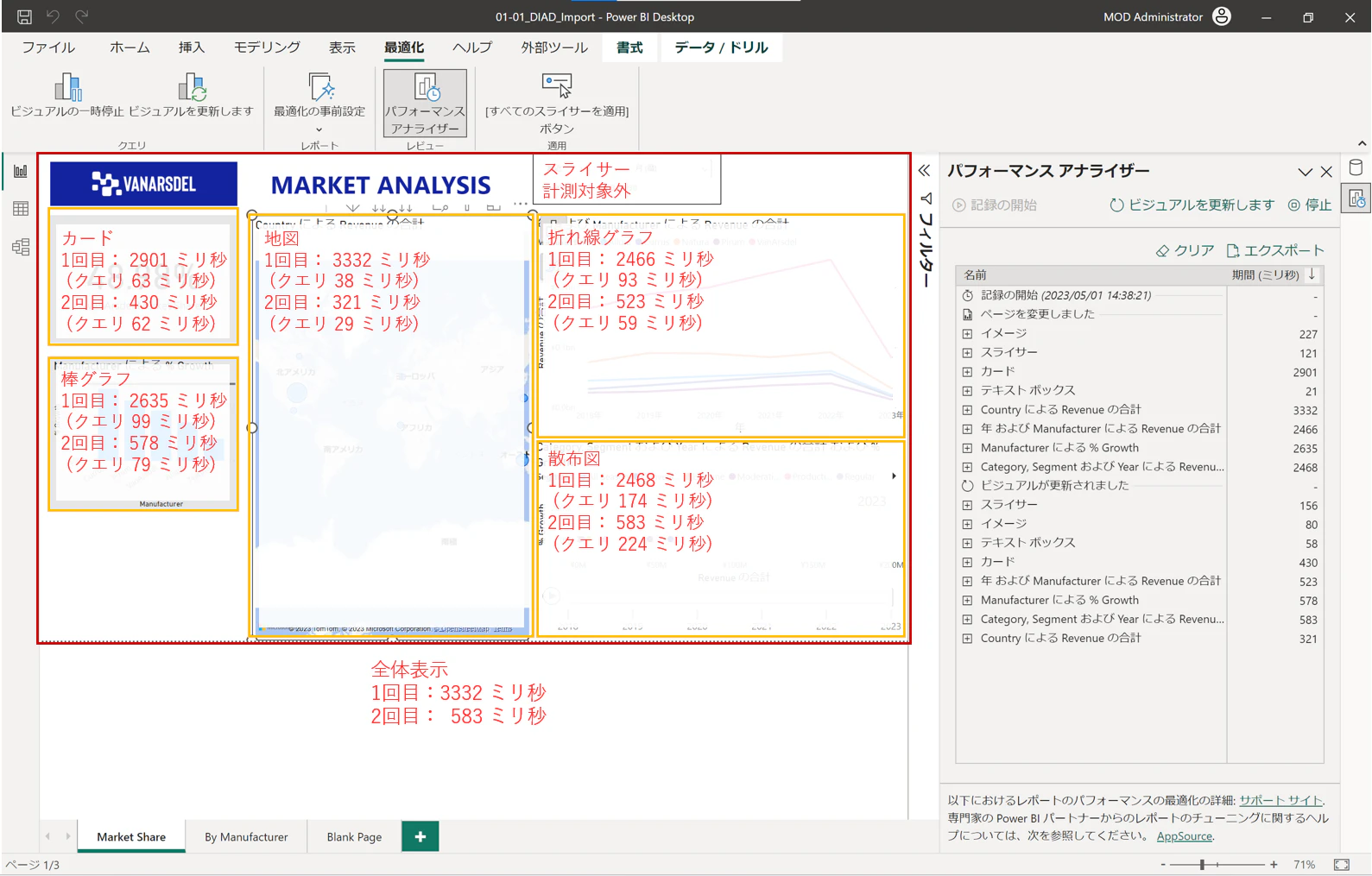Switch to Report view in left sidebar
Image resolution: width=1372 pixels, height=876 pixels.
(21, 171)
